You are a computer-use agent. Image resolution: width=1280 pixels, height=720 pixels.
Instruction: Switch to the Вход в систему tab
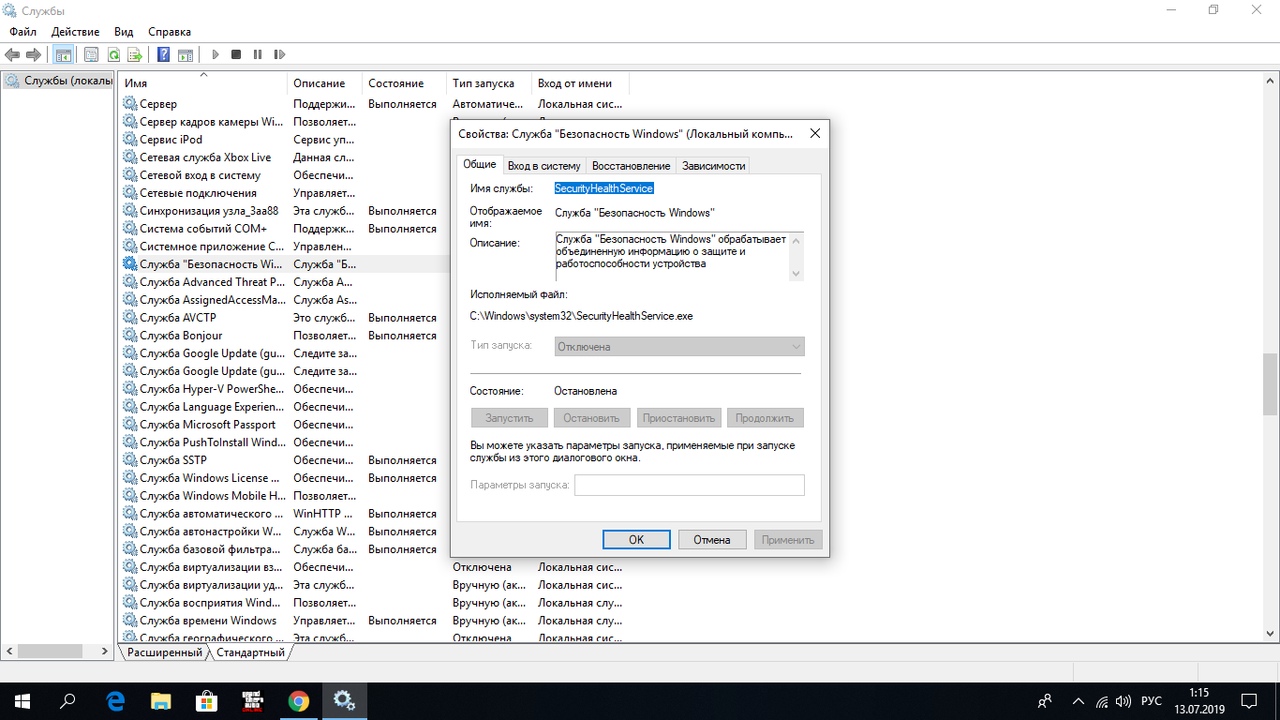click(543, 166)
